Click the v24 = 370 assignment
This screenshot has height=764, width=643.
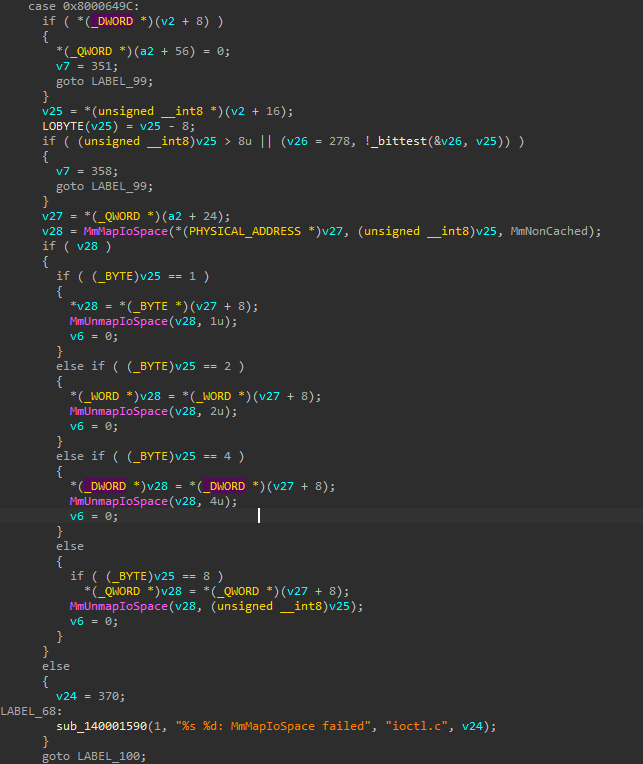tap(91, 696)
